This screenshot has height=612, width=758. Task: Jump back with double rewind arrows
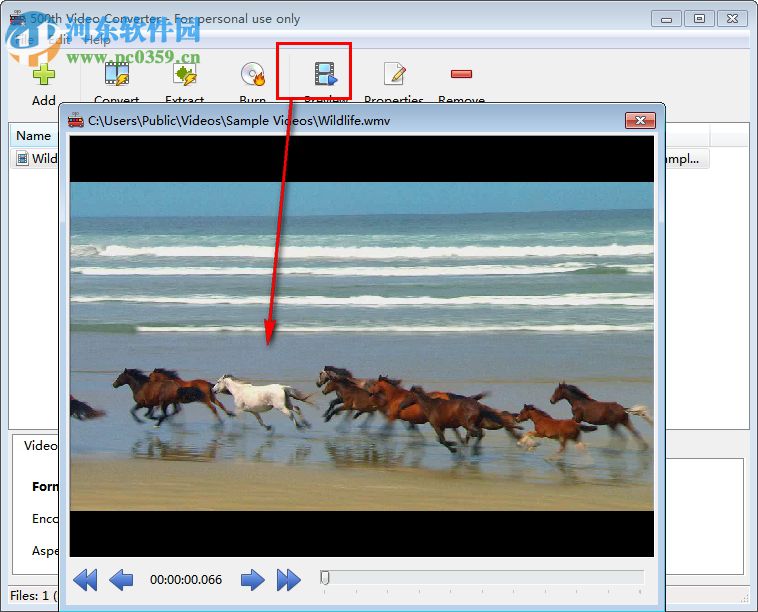pyautogui.click(x=86, y=580)
